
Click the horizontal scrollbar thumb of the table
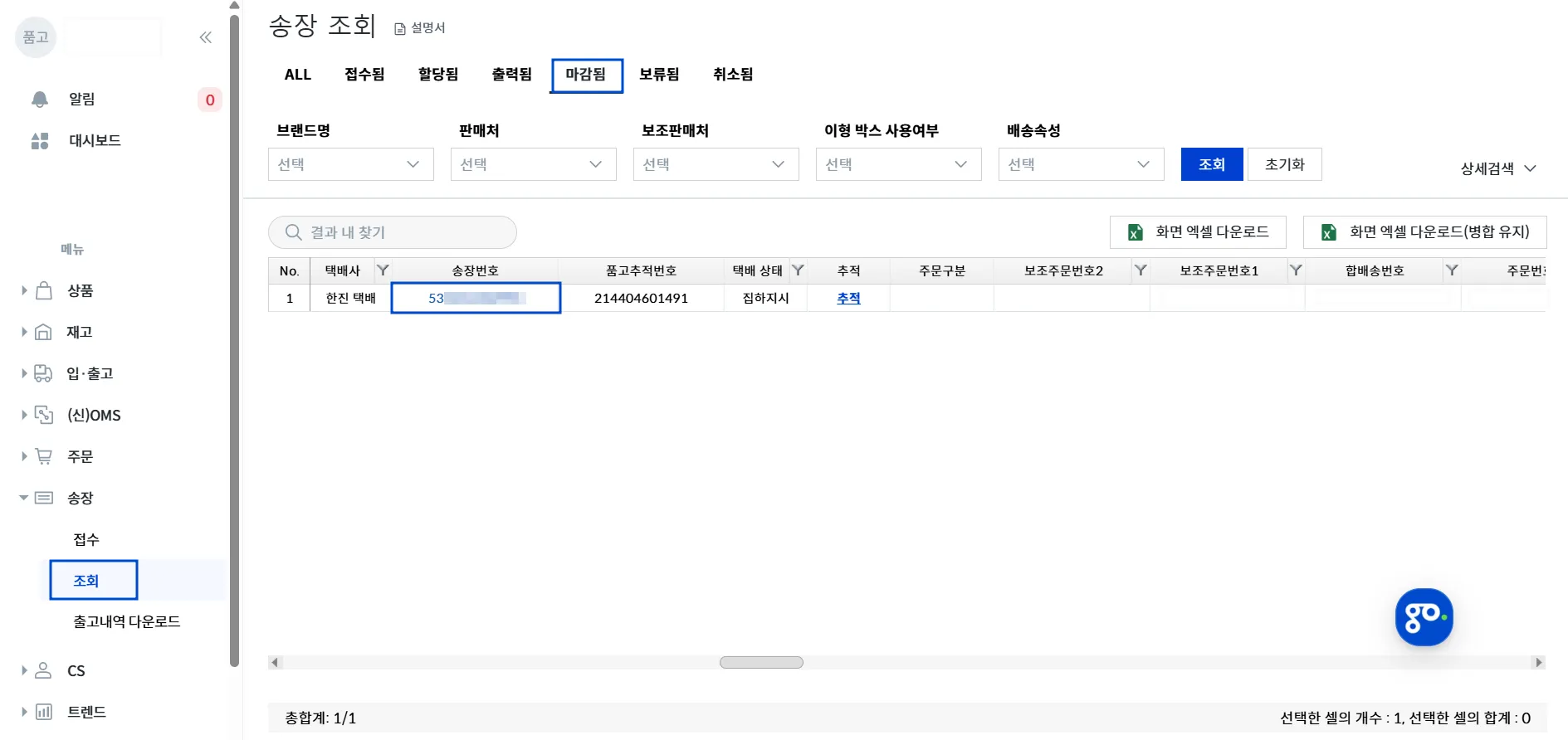tap(761, 663)
